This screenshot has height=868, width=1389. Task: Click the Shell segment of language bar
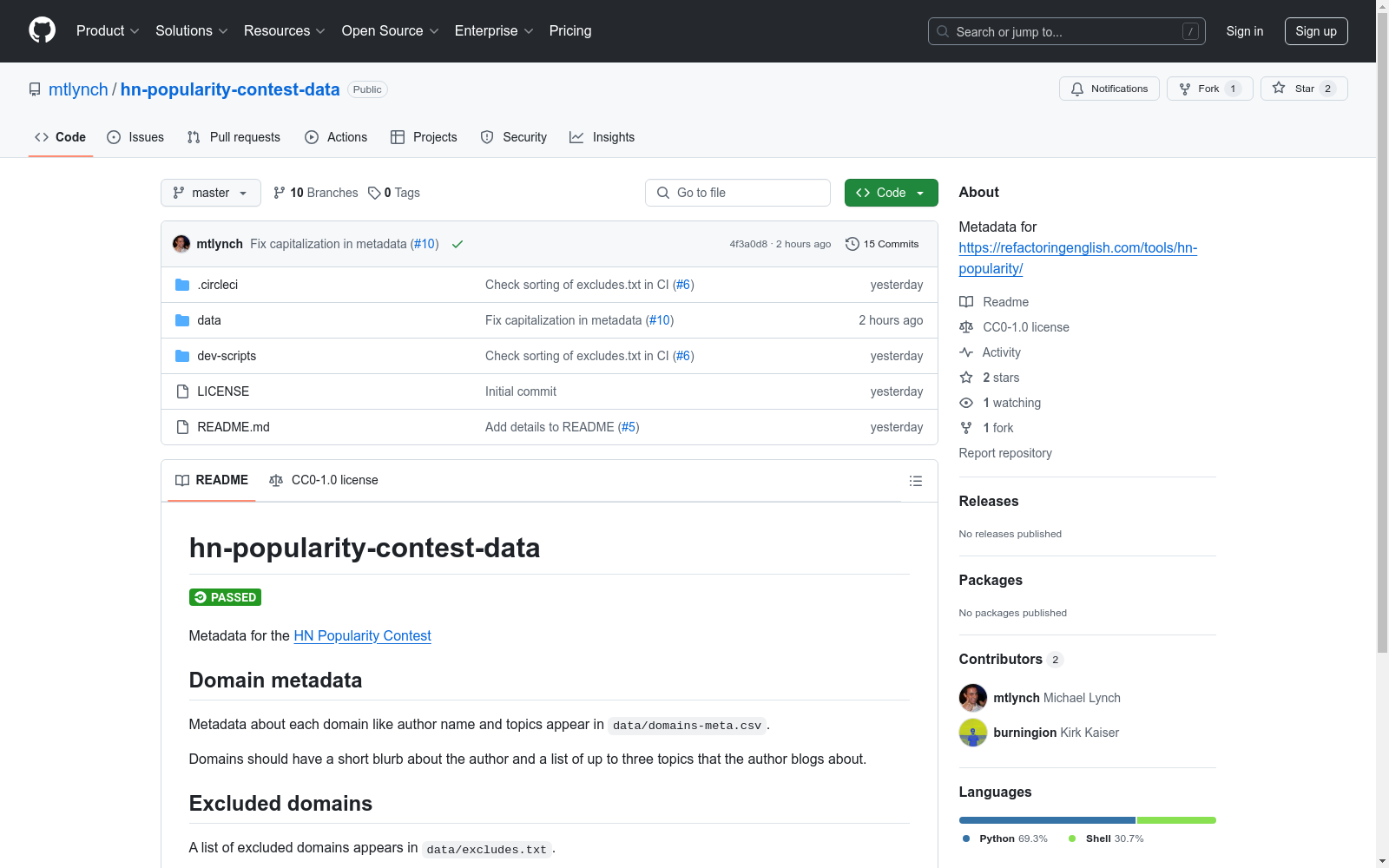click(x=1176, y=820)
